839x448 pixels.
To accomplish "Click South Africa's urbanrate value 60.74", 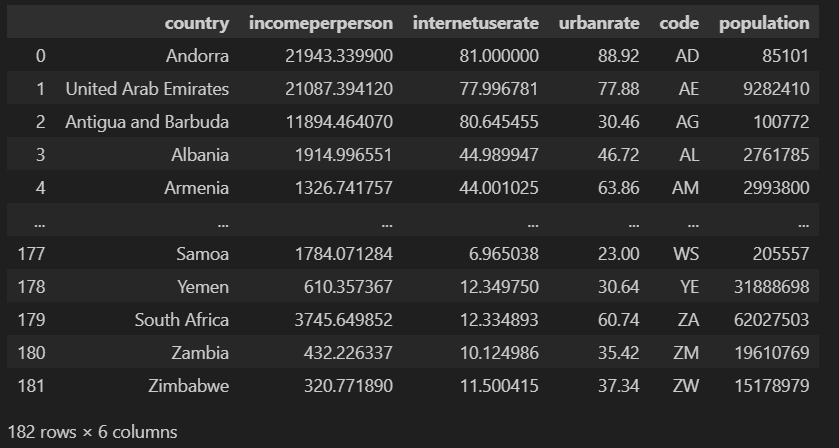I will (x=619, y=320).
